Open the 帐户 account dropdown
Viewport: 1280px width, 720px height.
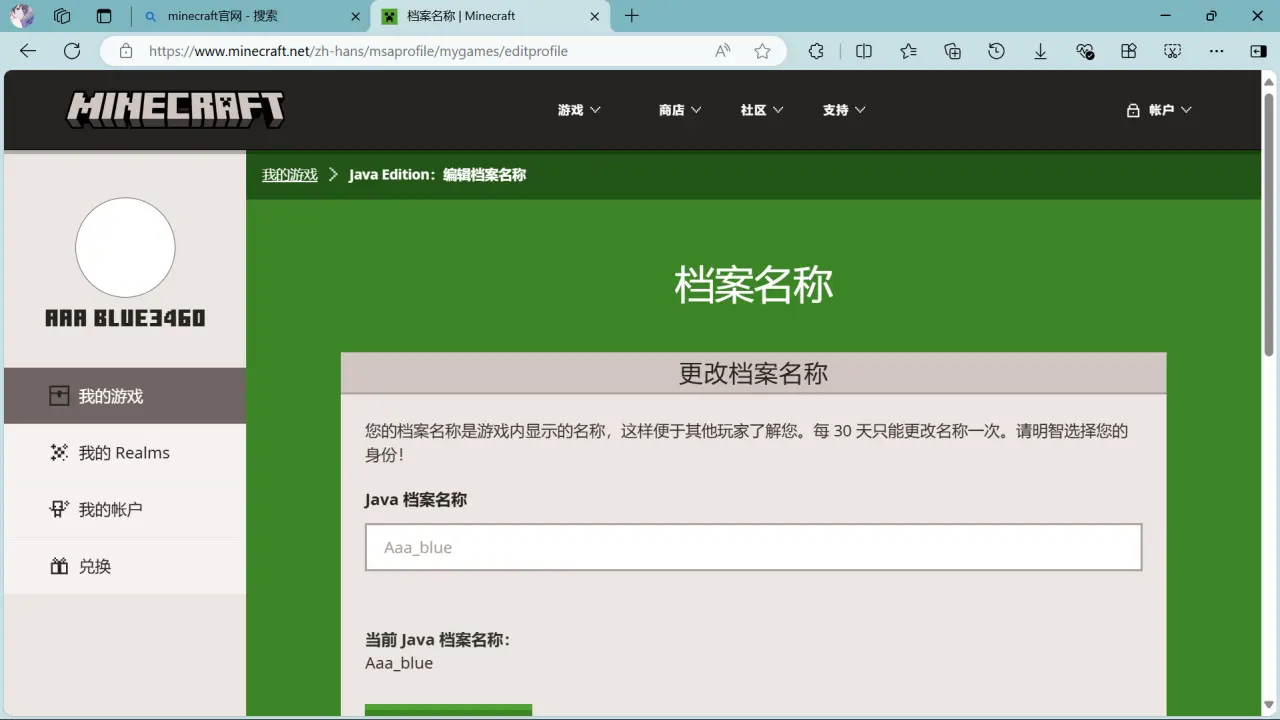tap(1159, 110)
